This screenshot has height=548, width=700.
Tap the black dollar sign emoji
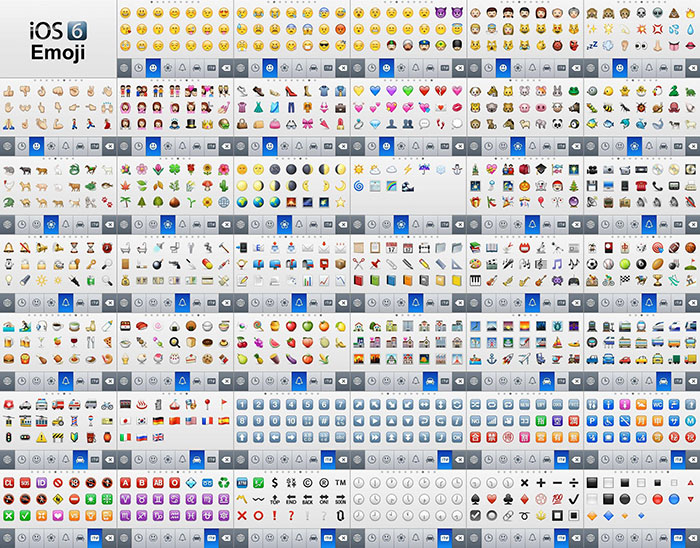(275, 483)
